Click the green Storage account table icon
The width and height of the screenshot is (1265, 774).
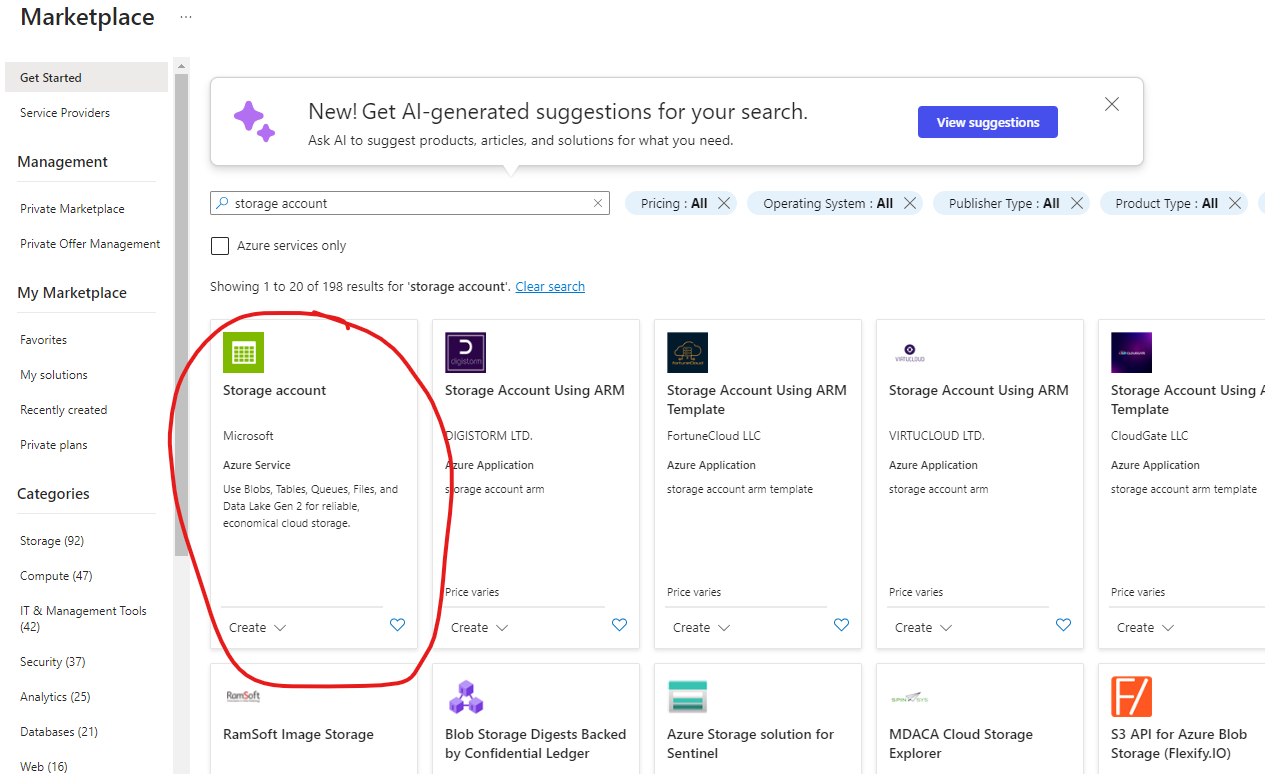click(x=243, y=352)
